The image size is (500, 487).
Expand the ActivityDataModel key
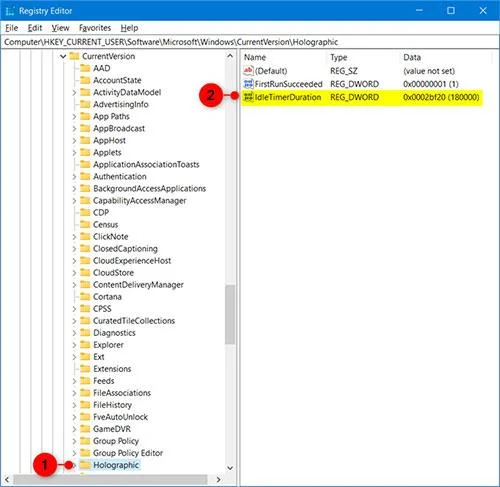(x=74, y=93)
